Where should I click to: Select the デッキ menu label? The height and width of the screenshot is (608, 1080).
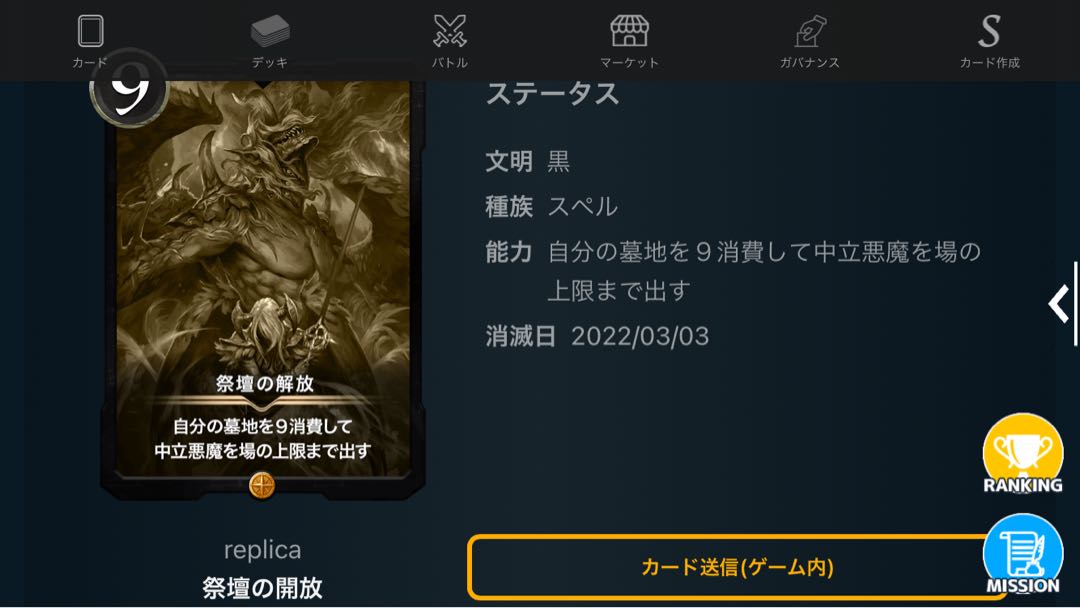coord(270,63)
